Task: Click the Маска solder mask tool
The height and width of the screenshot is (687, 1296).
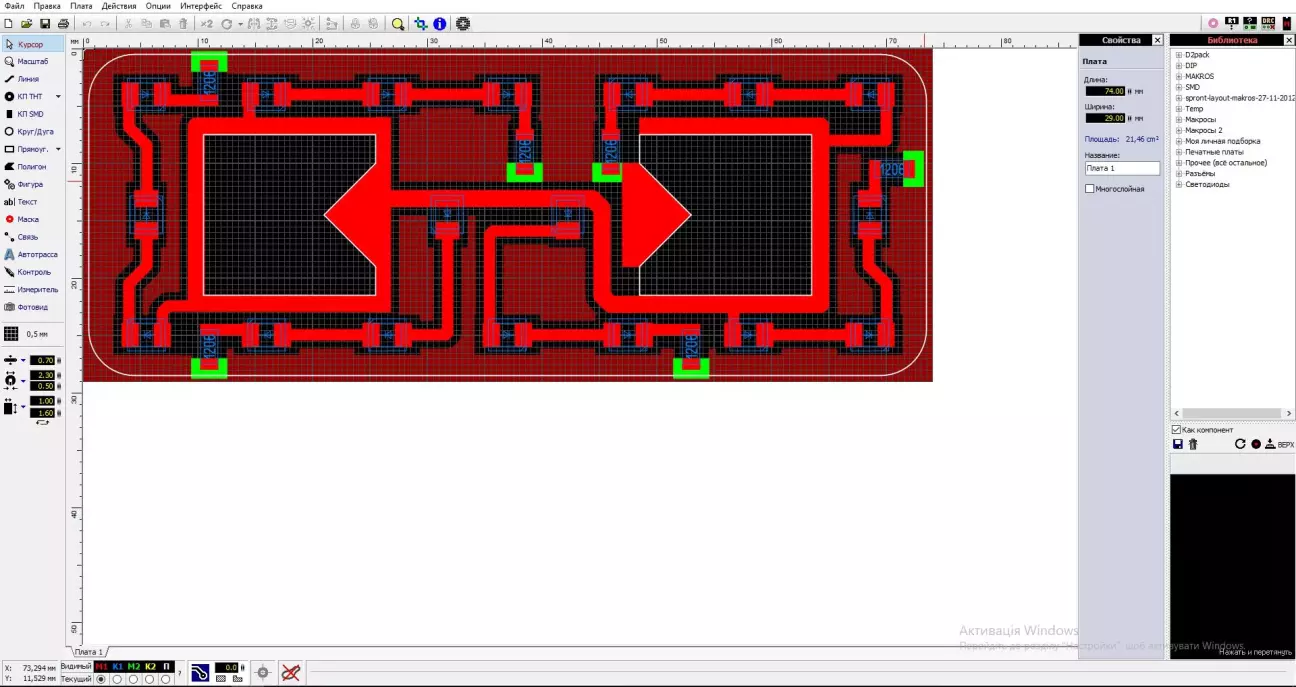Action: (x=27, y=219)
